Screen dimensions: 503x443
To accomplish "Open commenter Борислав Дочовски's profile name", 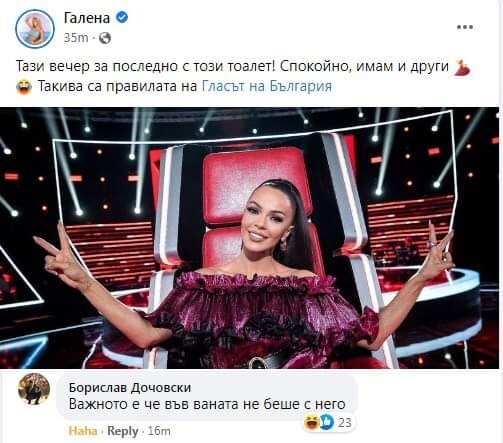I will pyautogui.click(x=130, y=388).
